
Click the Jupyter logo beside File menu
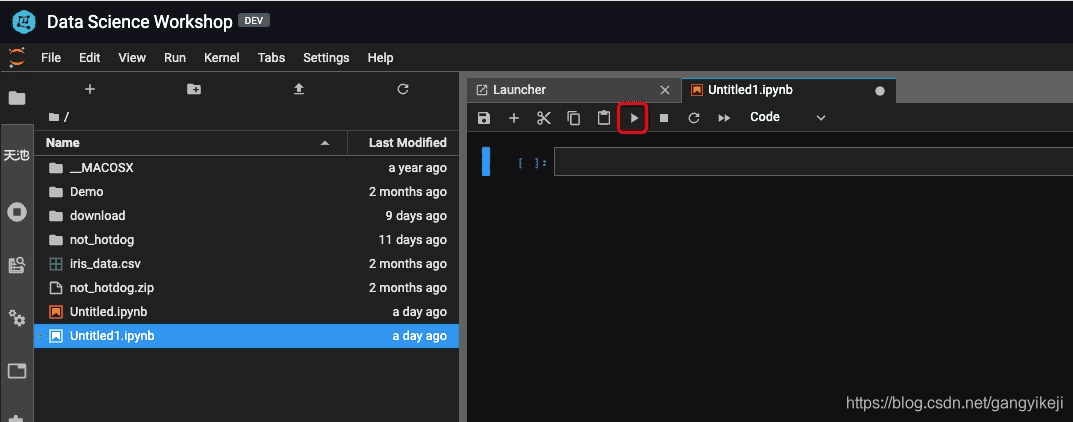pyautogui.click(x=17, y=57)
